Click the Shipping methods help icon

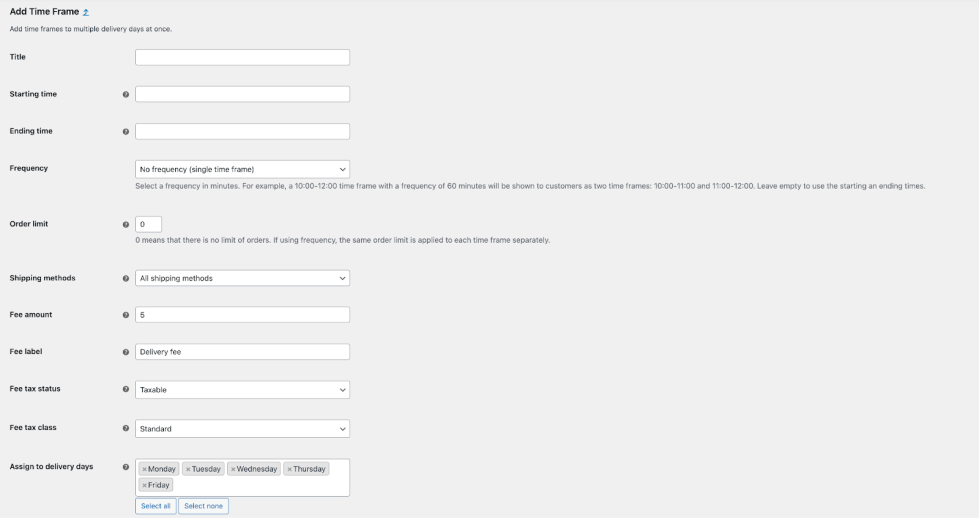(126, 279)
